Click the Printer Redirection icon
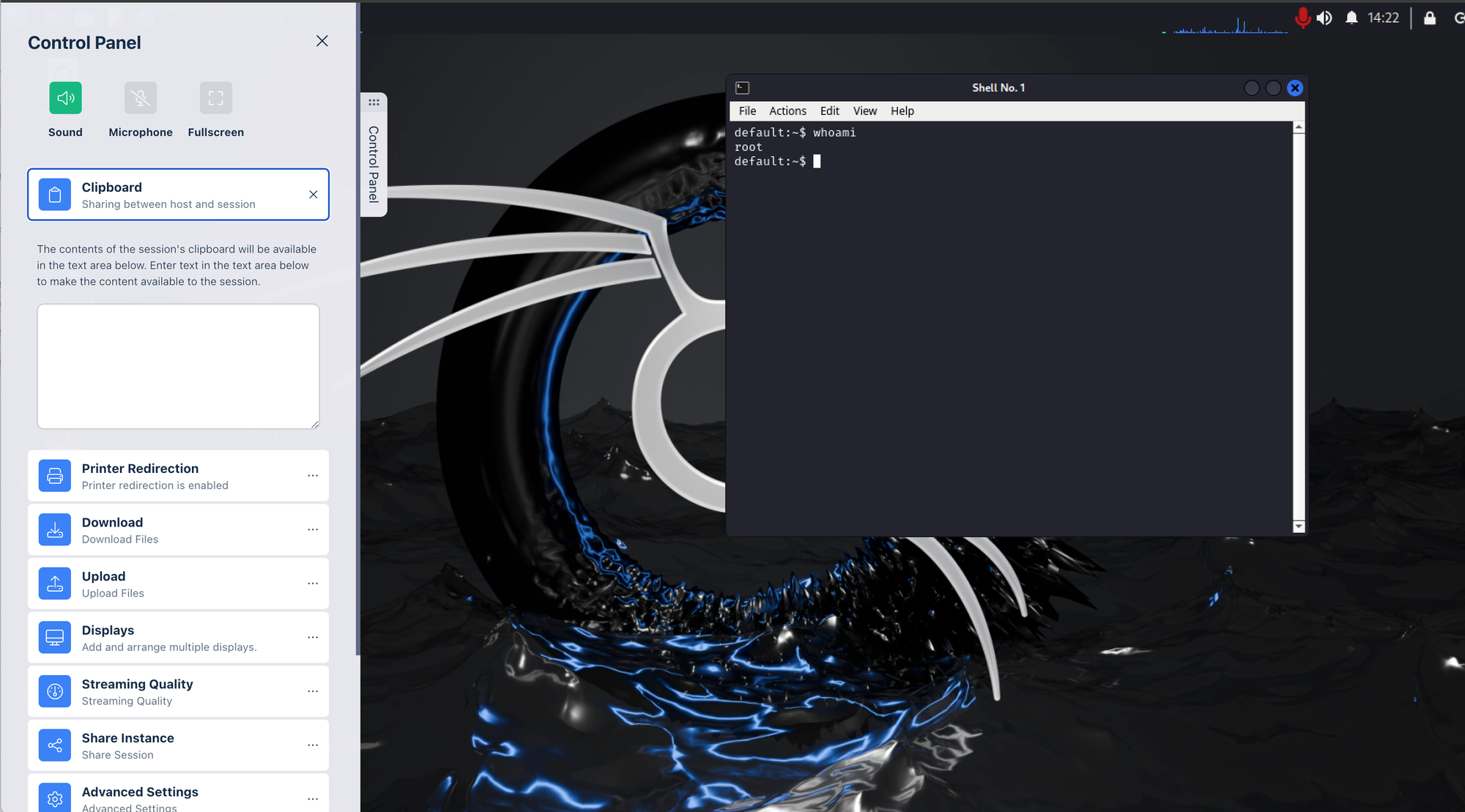The height and width of the screenshot is (812, 1465). pyautogui.click(x=55, y=476)
